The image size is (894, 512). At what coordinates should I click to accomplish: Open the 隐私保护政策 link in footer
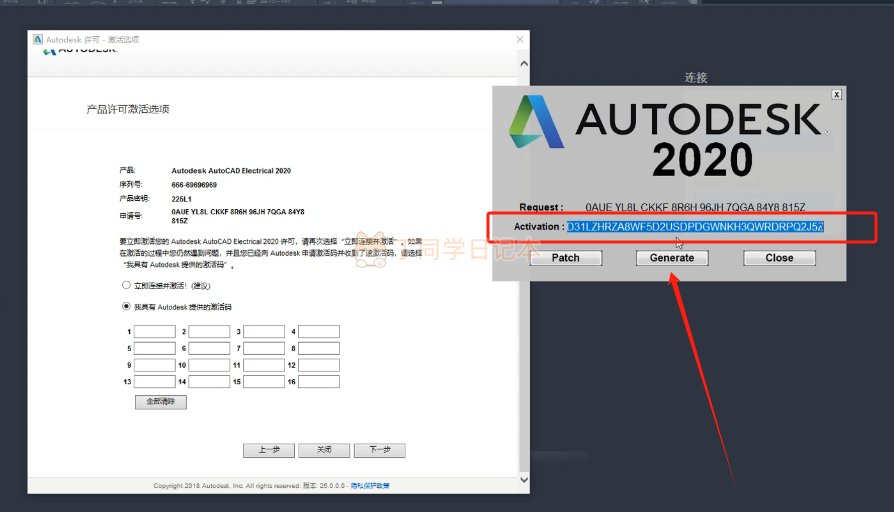(370, 486)
